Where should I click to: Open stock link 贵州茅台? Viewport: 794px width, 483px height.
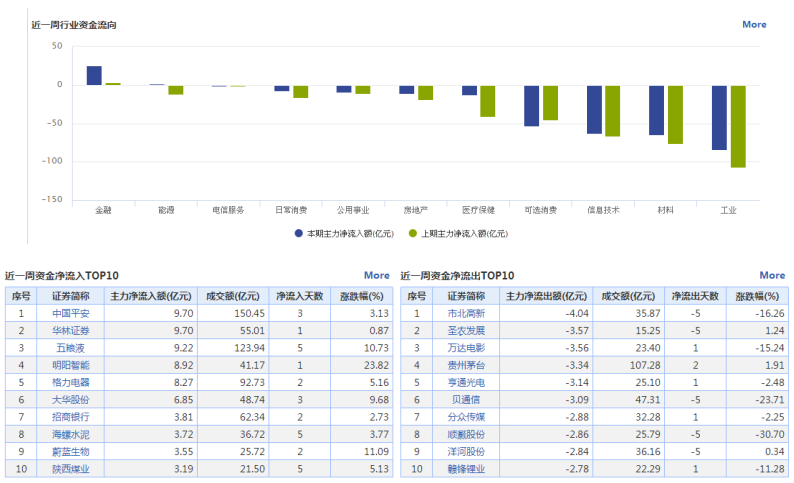coord(466,365)
